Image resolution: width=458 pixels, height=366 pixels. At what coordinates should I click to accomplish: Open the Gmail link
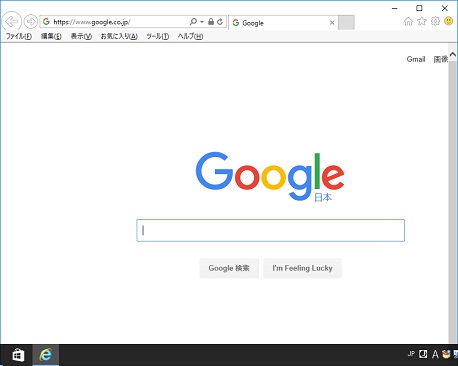pyautogui.click(x=416, y=59)
